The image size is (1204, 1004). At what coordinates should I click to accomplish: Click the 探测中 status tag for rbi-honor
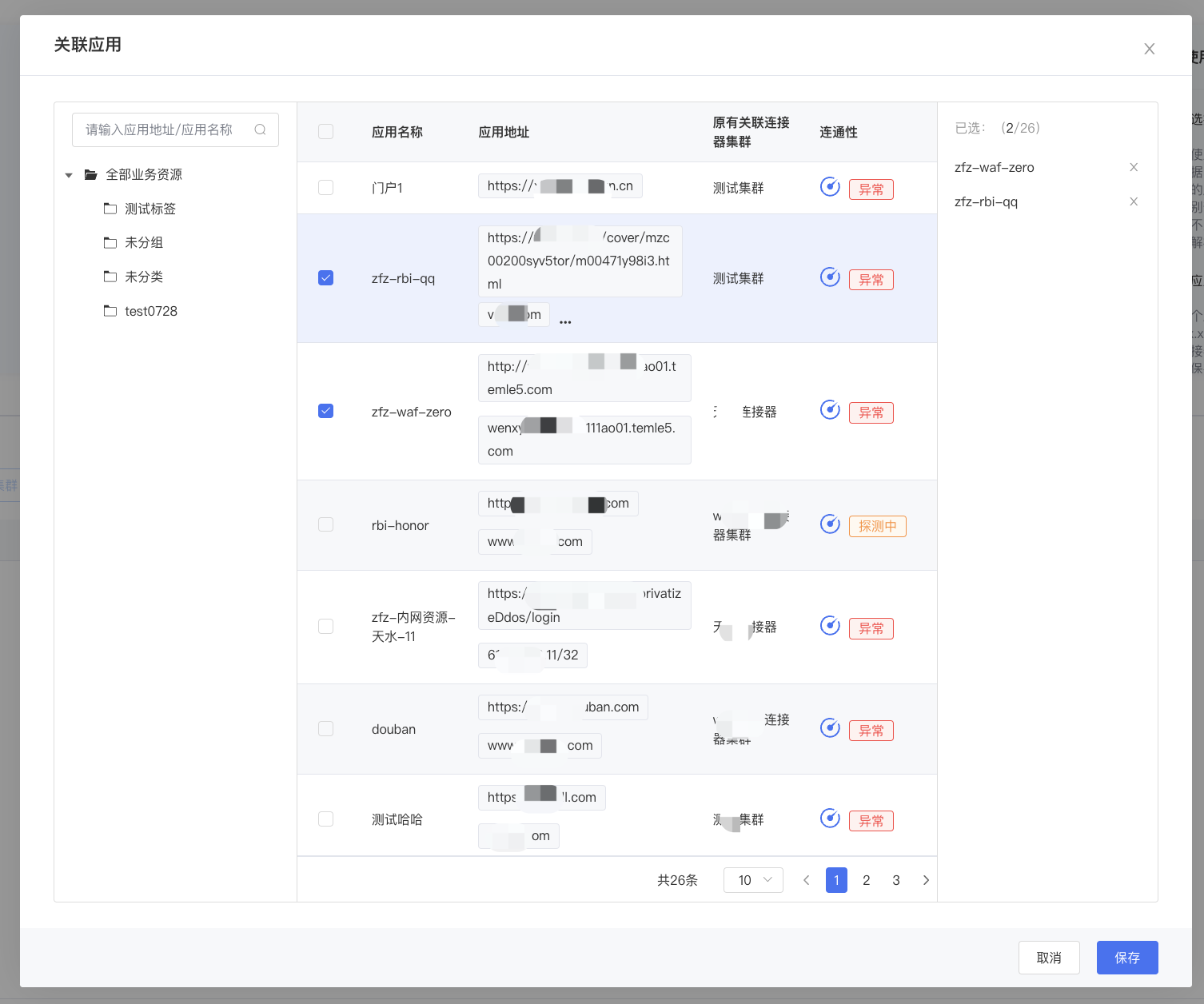click(878, 526)
